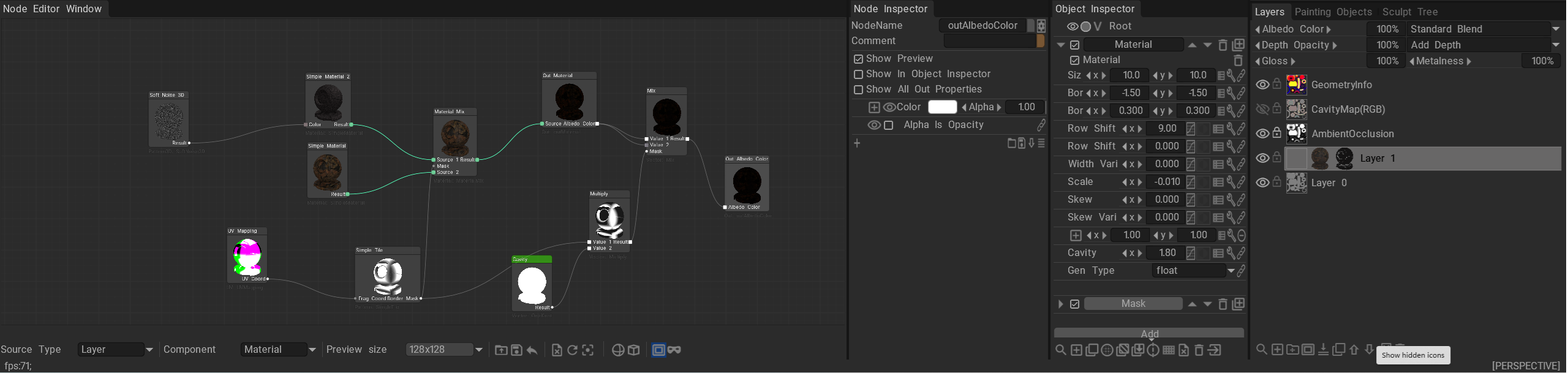Uncheck the Mask modifier checkbox
The image size is (1568, 373).
(1075, 304)
